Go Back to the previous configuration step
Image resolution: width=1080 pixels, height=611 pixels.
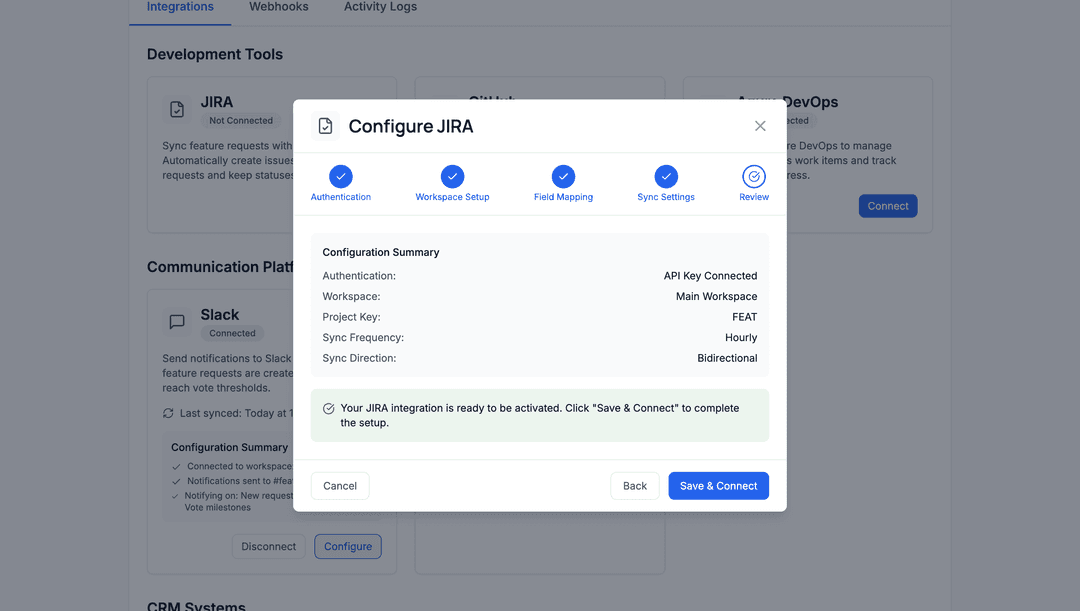point(634,485)
